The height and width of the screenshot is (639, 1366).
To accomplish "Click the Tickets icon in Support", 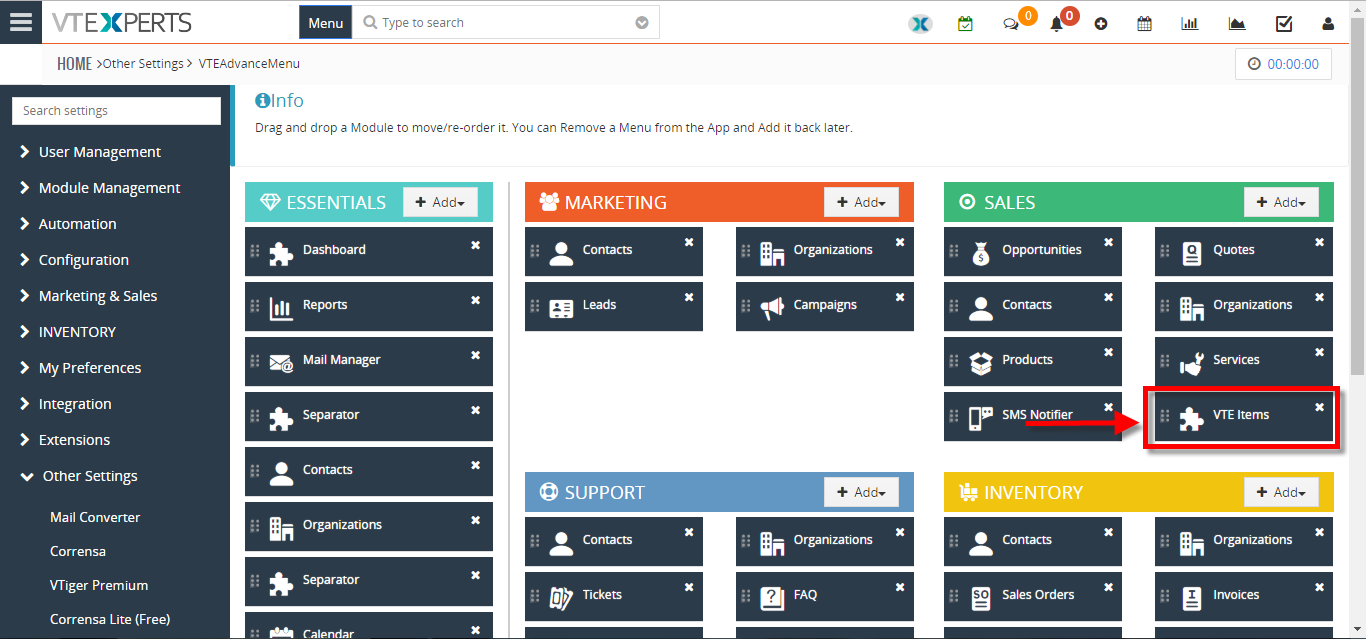I will (x=561, y=598).
